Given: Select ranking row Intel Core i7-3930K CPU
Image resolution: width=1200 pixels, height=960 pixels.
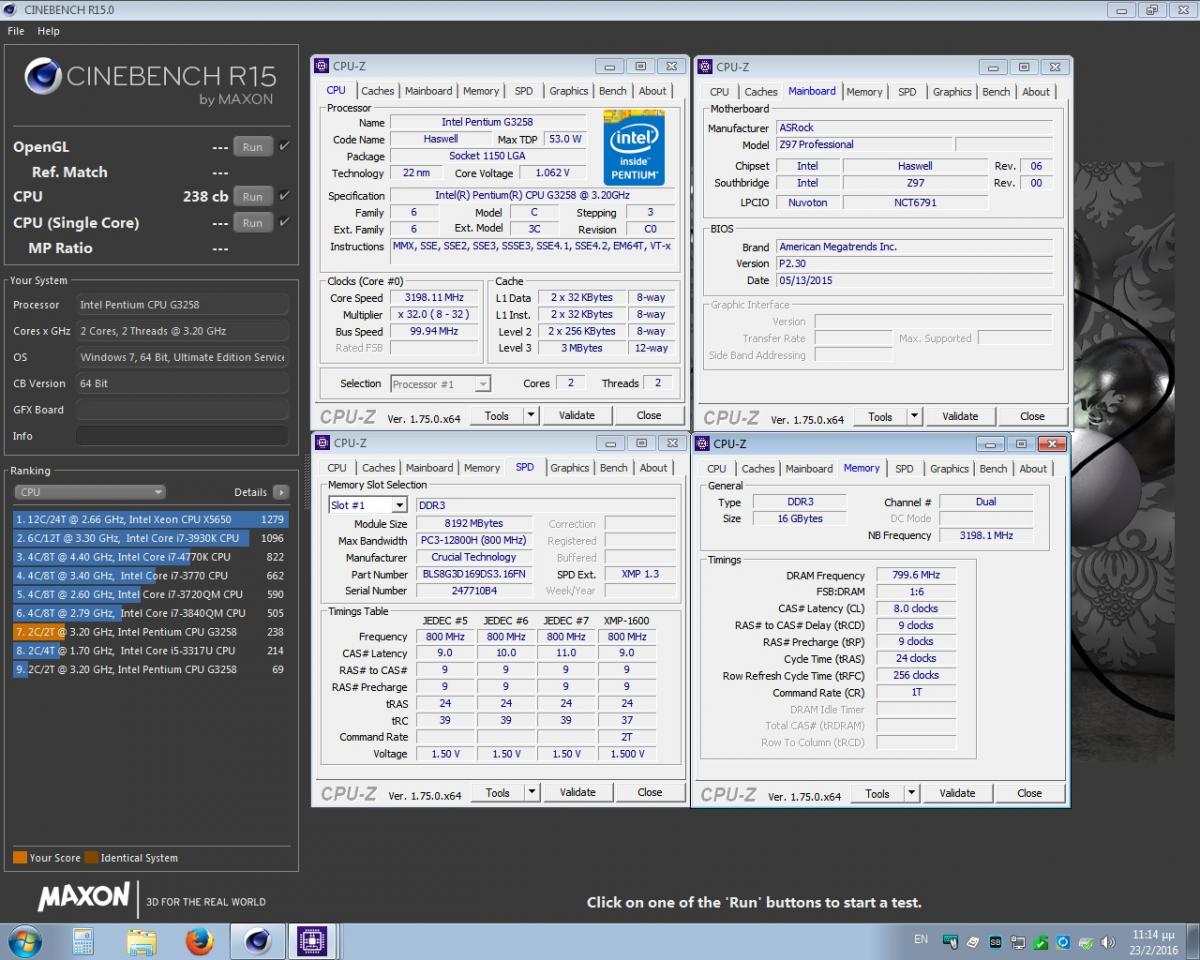Looking at the screenshot, I should 151,538.
